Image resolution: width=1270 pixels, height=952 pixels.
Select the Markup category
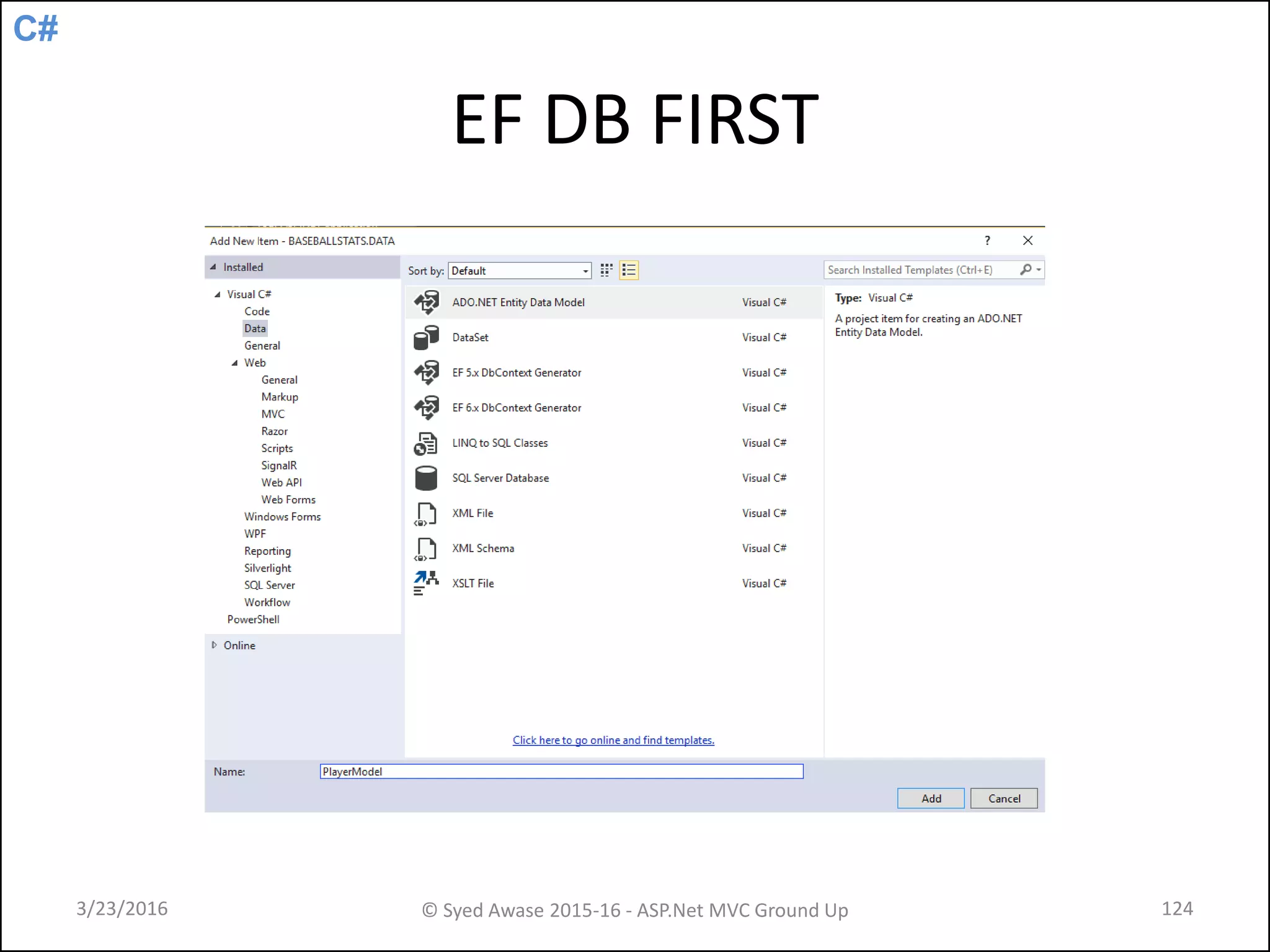(280, 397)
